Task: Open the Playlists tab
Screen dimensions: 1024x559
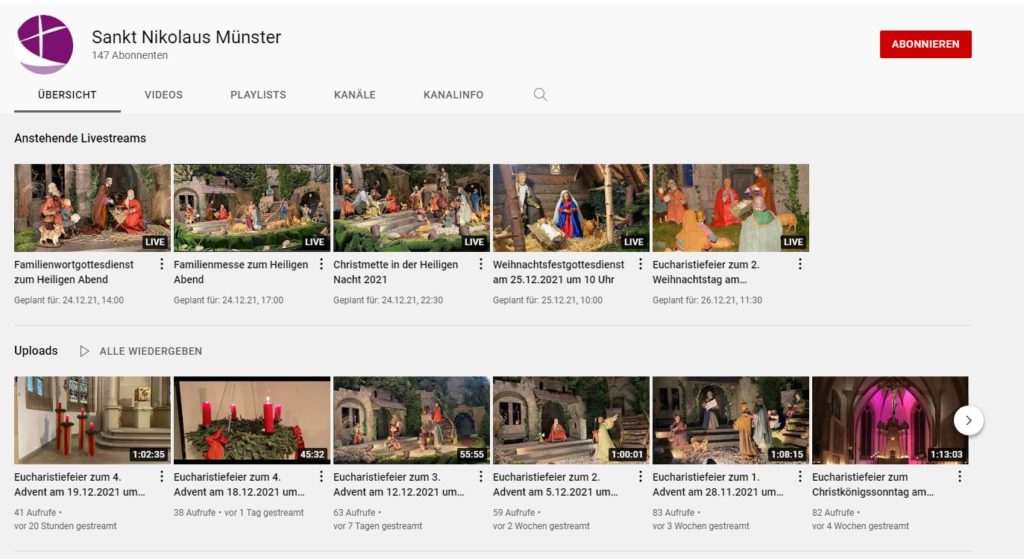Action: pos(258,95)
